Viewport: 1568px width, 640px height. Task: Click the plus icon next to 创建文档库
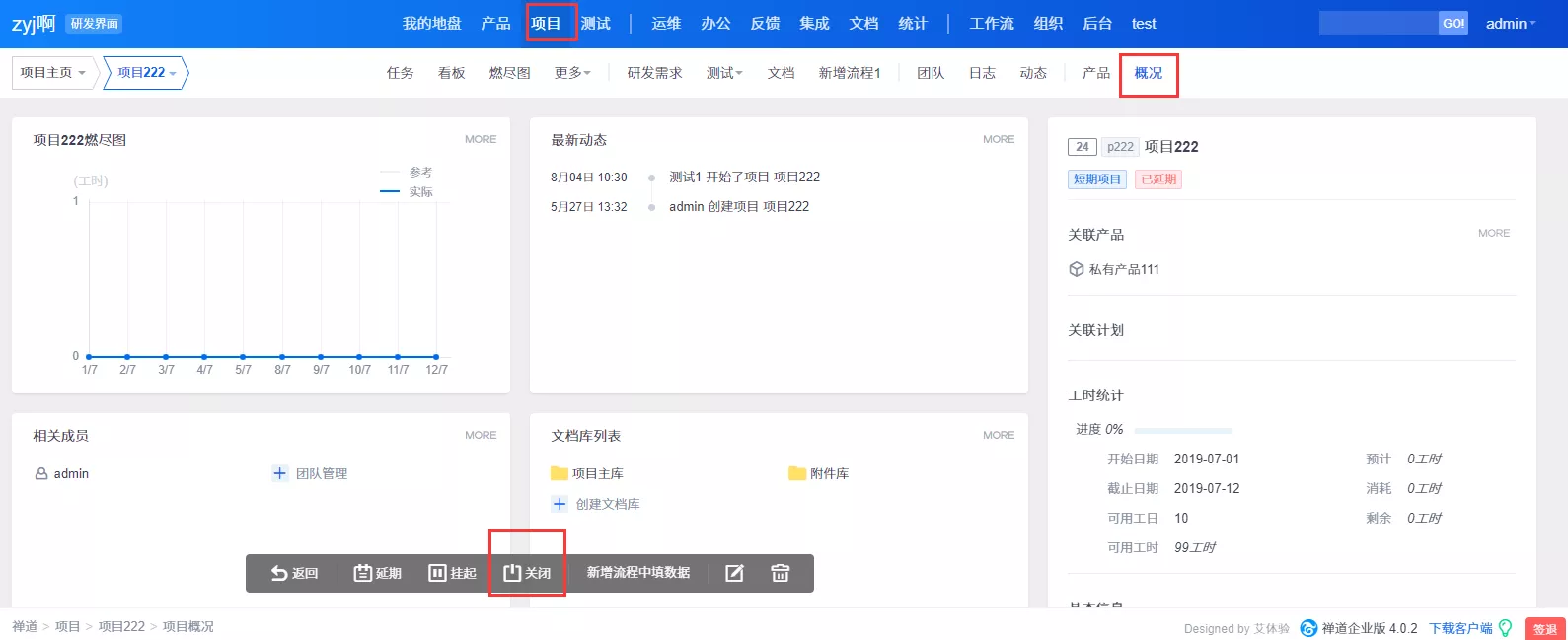pos(560,504)
